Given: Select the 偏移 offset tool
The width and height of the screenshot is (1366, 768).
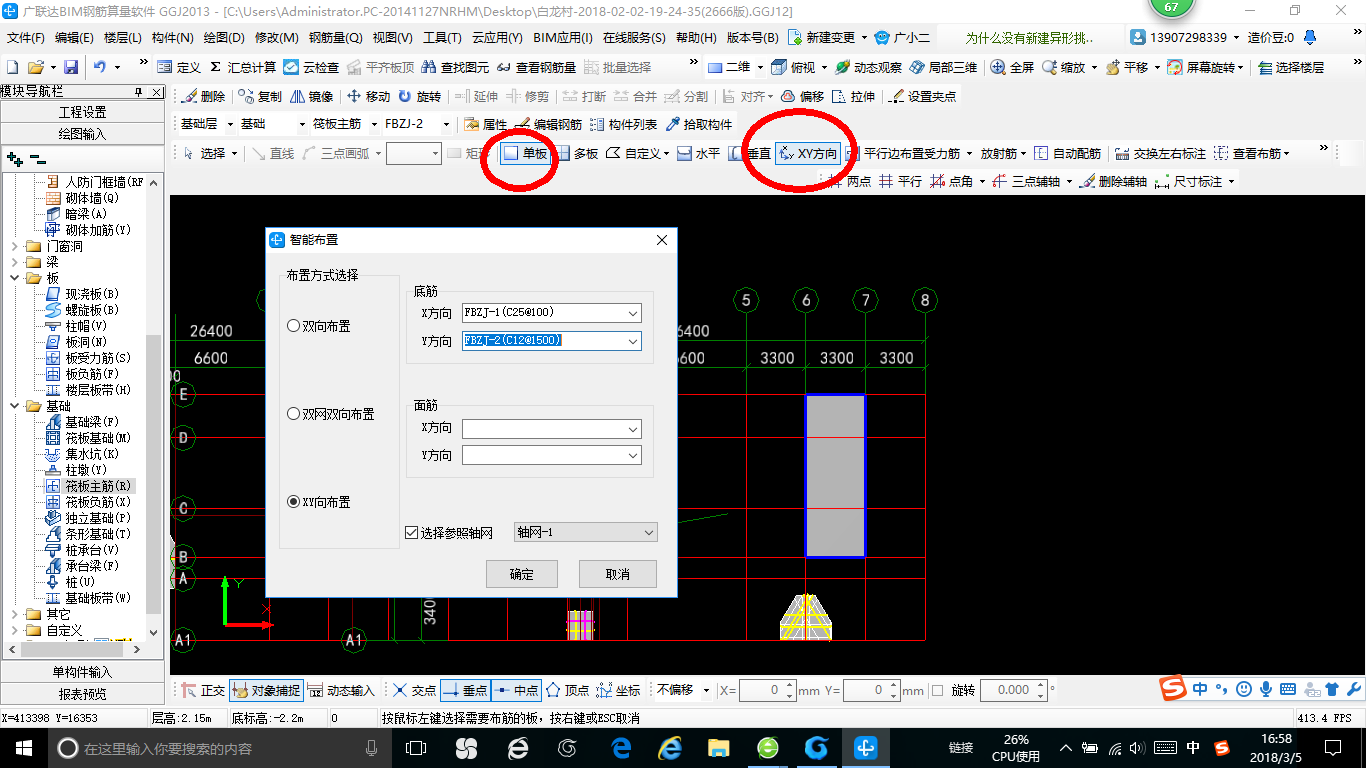Looking at the screenshot, I should pyautogui.click(x=802, y=97).
